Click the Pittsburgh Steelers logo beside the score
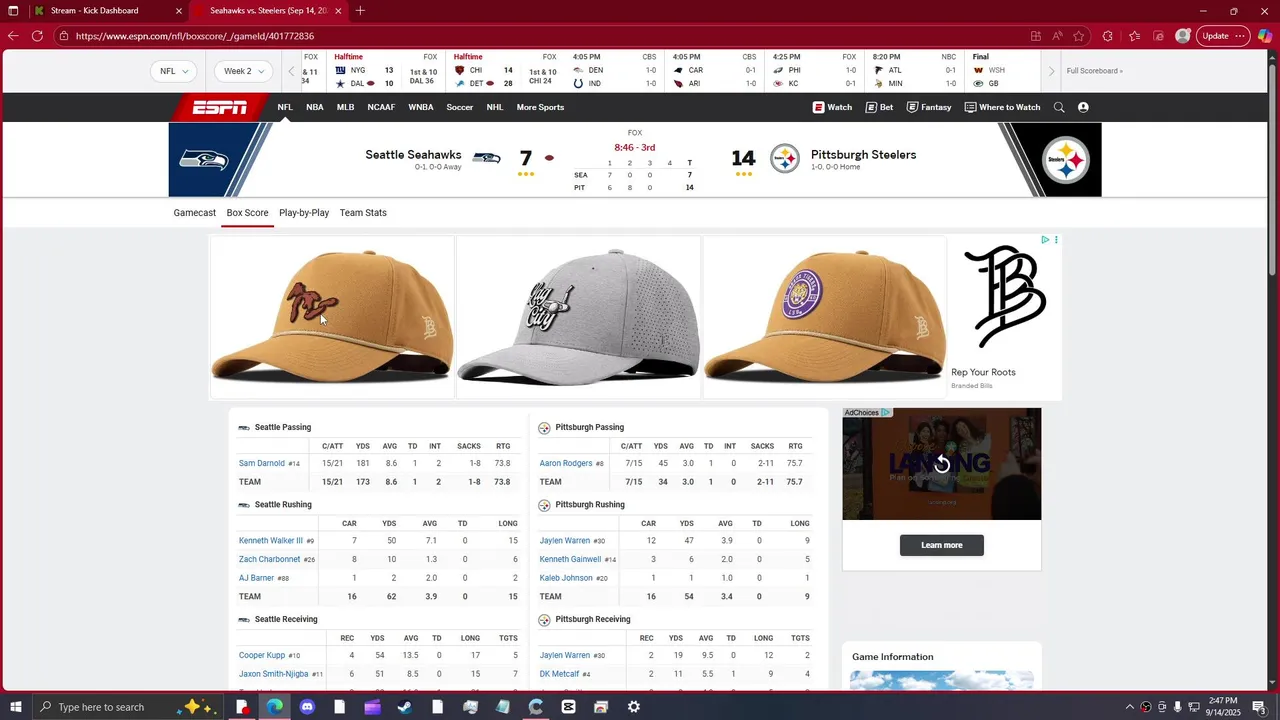 [x=785, y=158]
